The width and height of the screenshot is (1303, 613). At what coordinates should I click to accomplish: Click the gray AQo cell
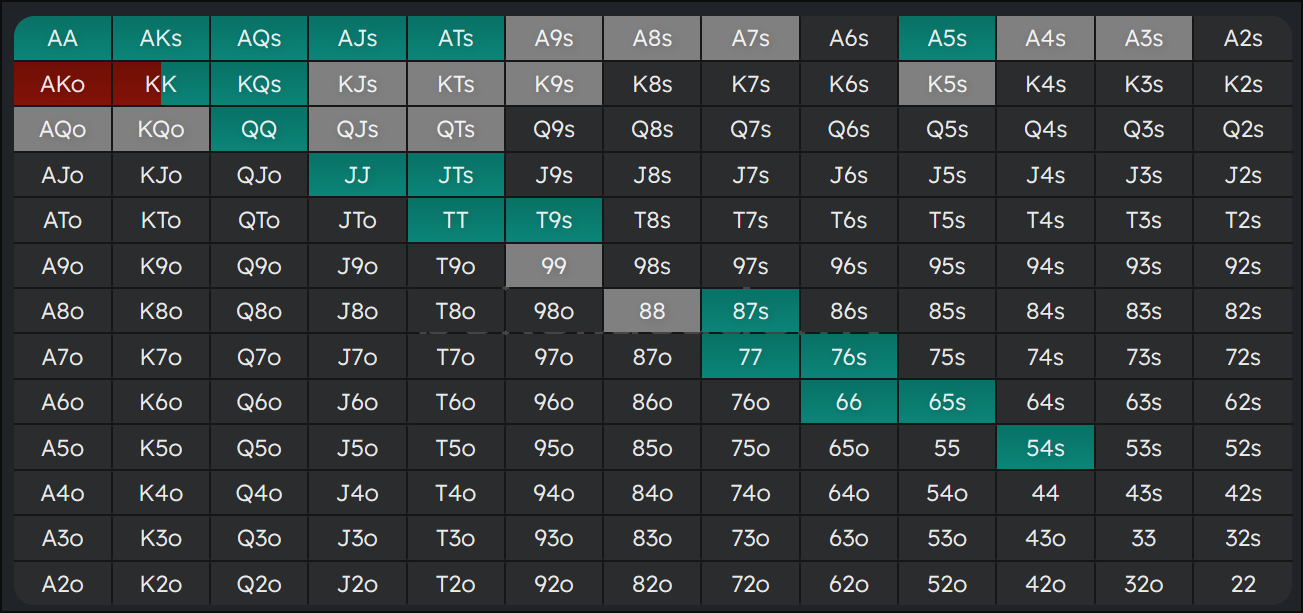pos(62,130)
